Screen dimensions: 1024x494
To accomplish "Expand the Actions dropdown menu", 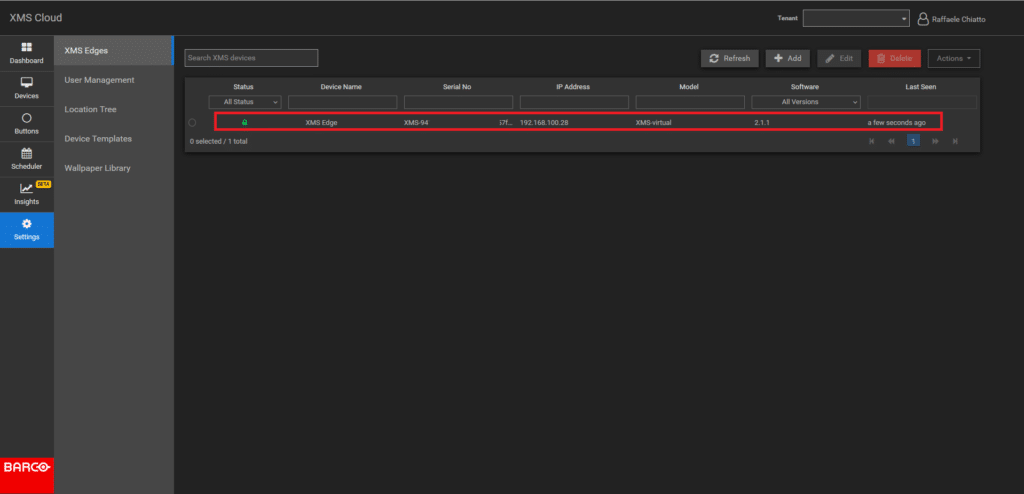I will (x=953, y=58).
